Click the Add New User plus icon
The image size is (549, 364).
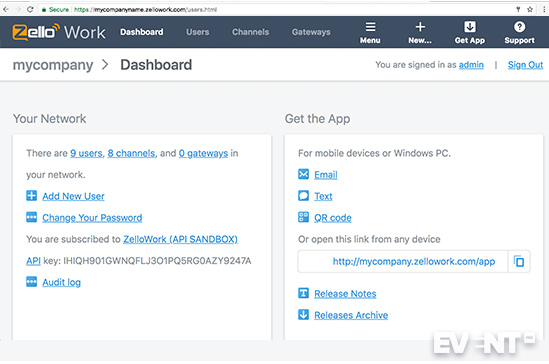pos(32,196)
